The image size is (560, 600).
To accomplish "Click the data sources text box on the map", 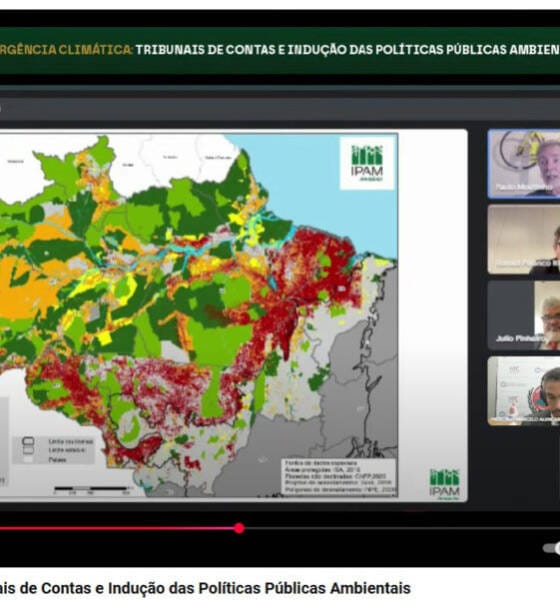I will [x=340, y=477].
